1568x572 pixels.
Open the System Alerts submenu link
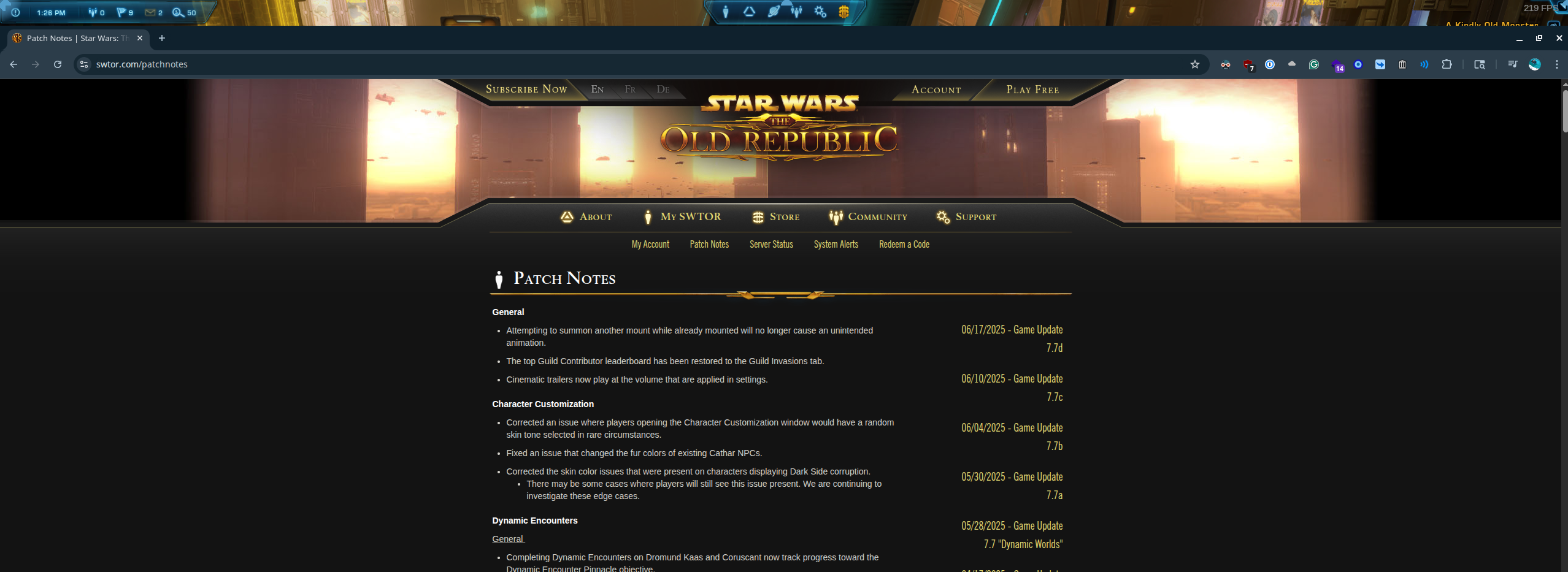(x=836, y=244)
